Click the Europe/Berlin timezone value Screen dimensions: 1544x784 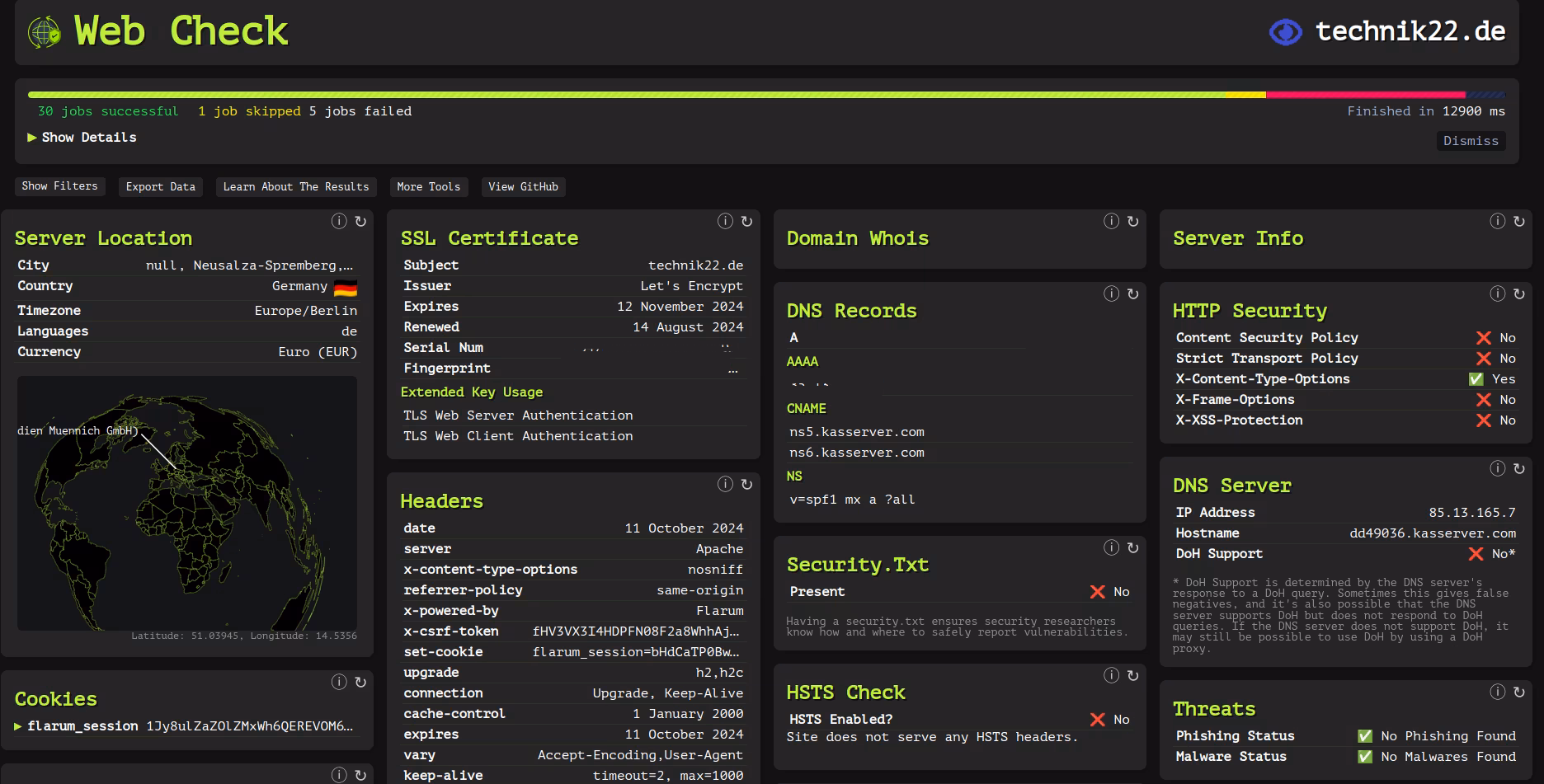[306, 311]
